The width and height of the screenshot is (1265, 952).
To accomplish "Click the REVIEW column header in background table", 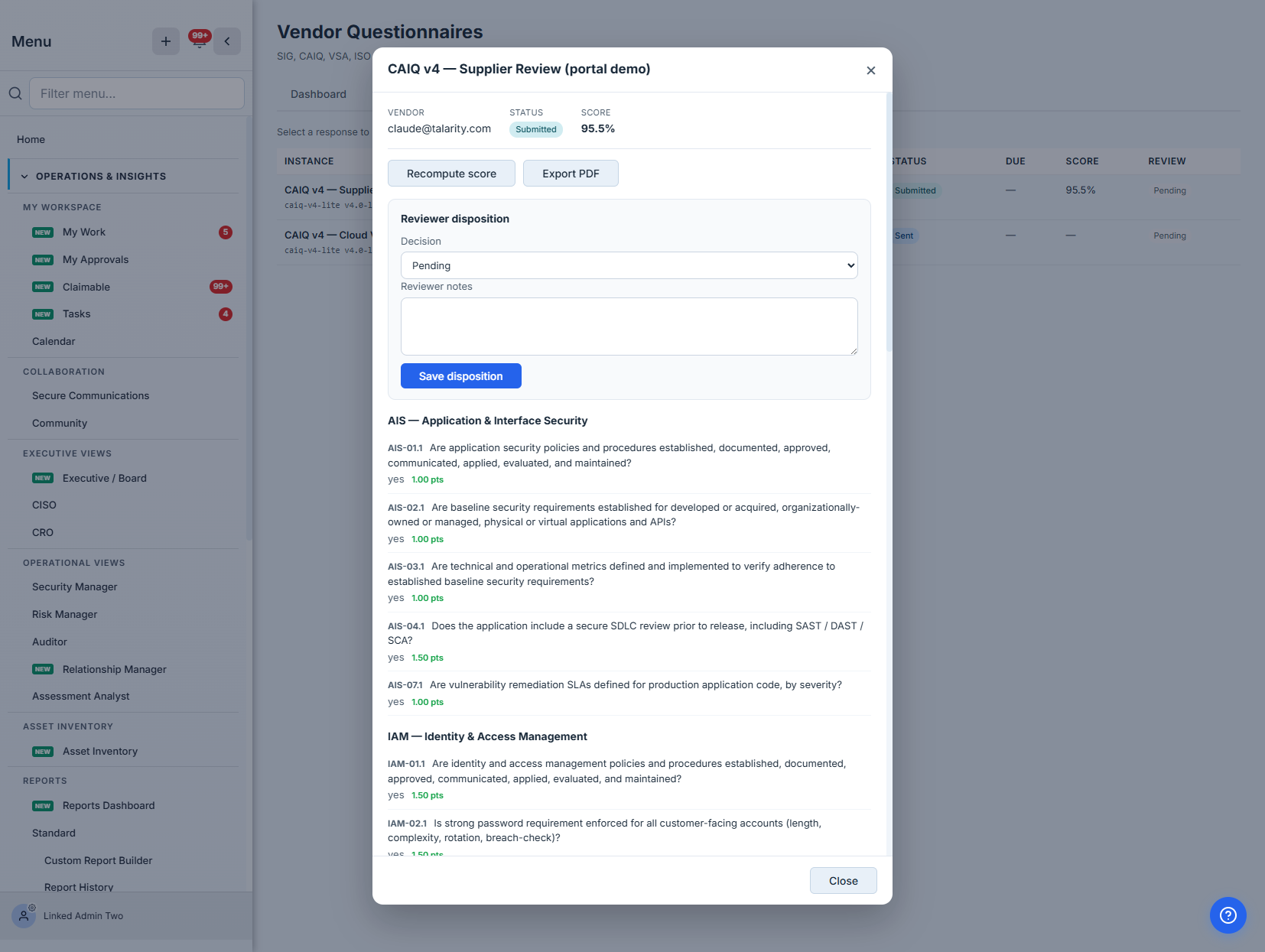I will [1167, 161].
